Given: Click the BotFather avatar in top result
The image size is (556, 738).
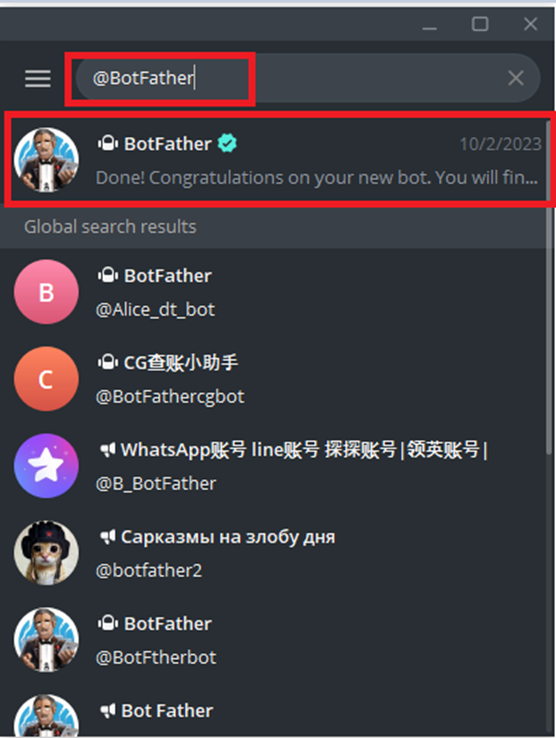Looking at the screenshot, I should (46, 160).
